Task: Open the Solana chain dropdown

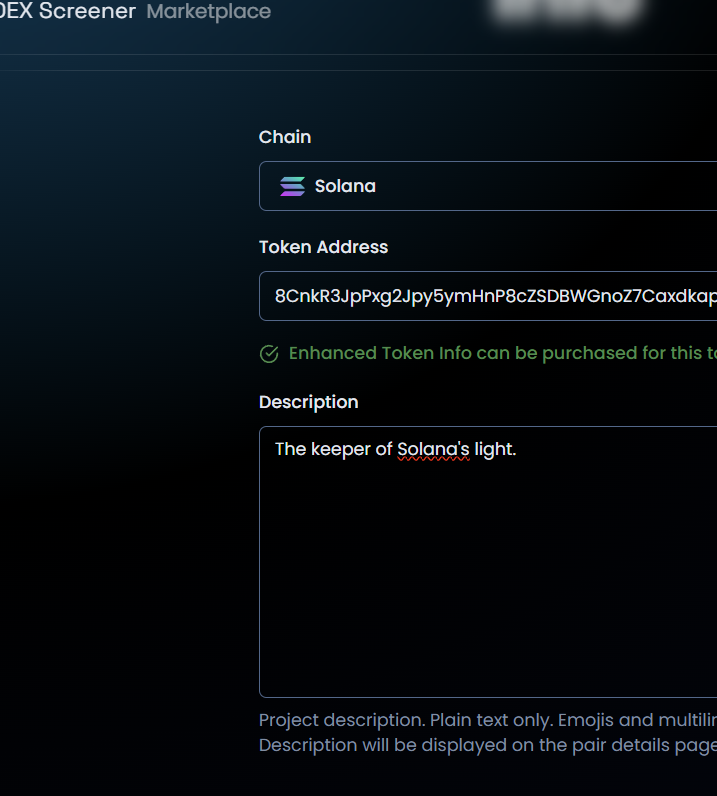Action: [x=488, y=186]
